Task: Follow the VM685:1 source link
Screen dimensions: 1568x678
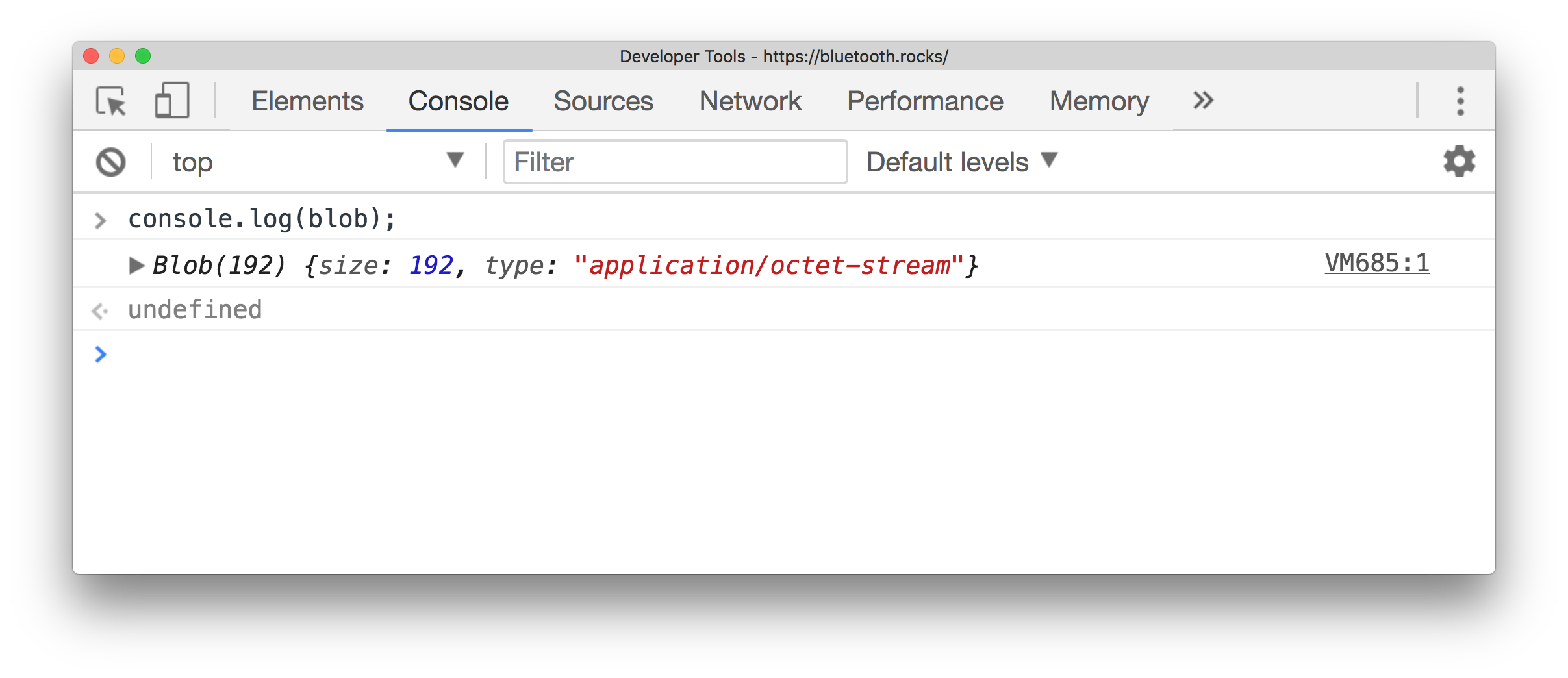Action: [1377, 264]
